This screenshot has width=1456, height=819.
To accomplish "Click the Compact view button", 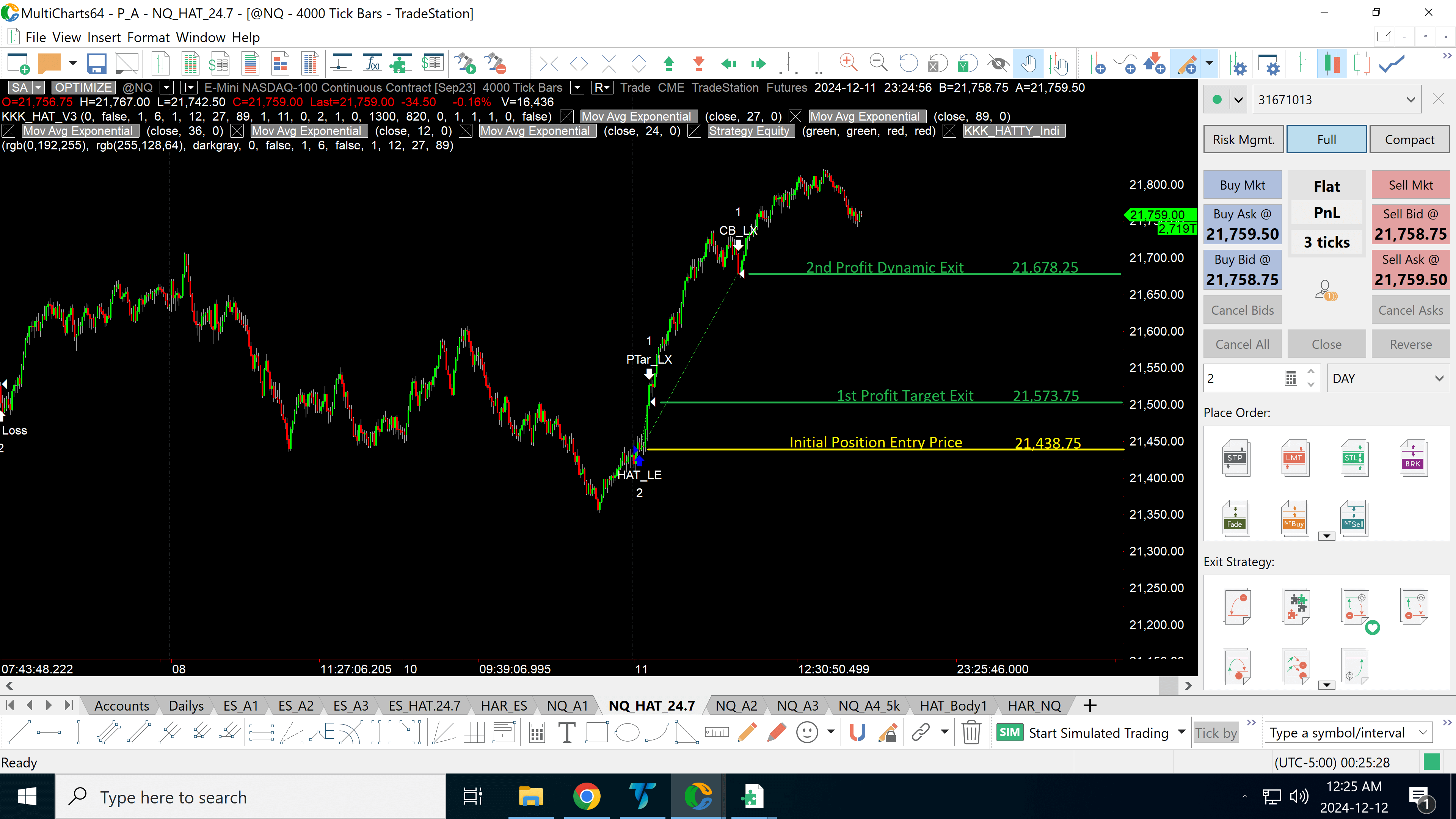I will 1409,140.
